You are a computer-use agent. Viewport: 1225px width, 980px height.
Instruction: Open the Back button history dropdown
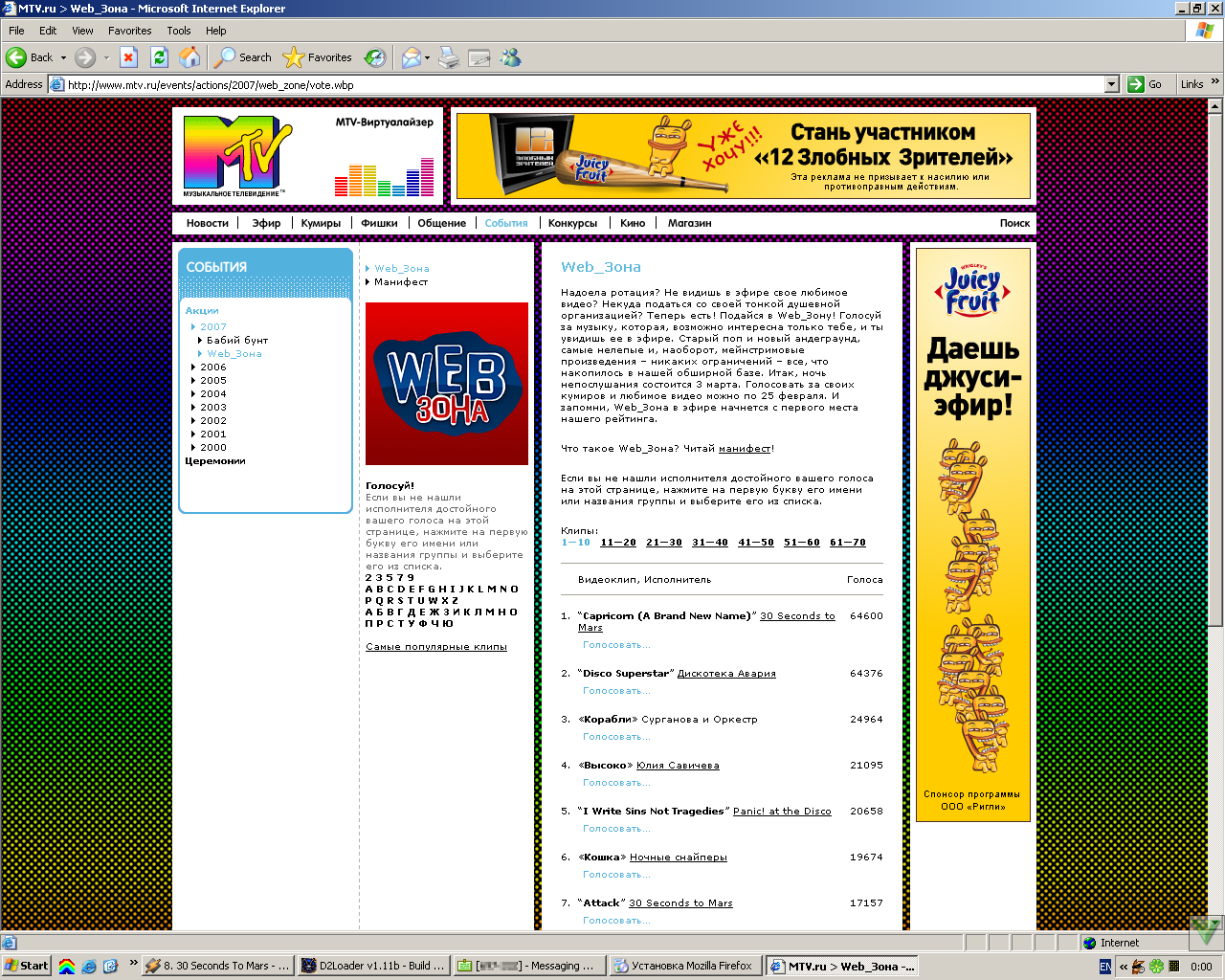tap(64, 57)
